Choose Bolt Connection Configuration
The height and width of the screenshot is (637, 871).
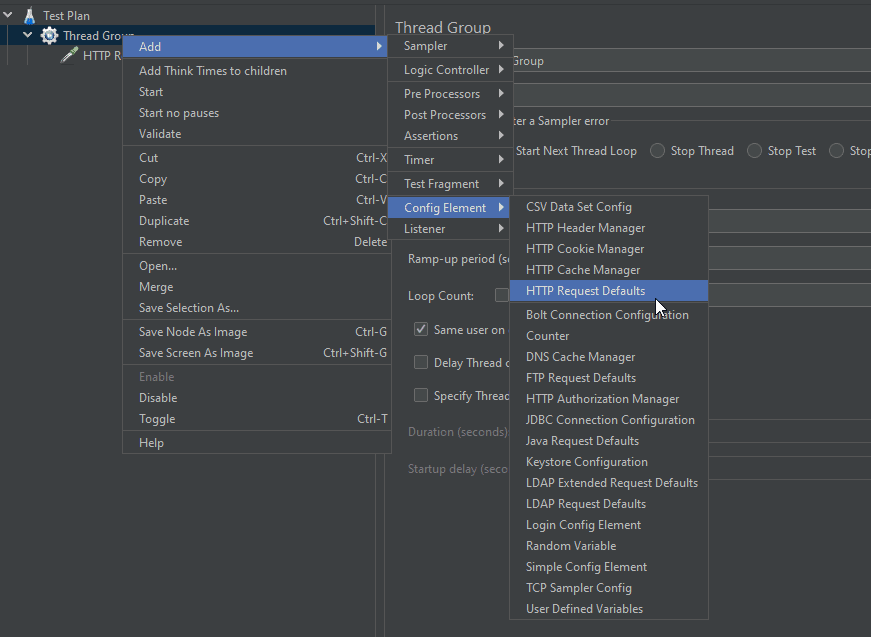609,315
